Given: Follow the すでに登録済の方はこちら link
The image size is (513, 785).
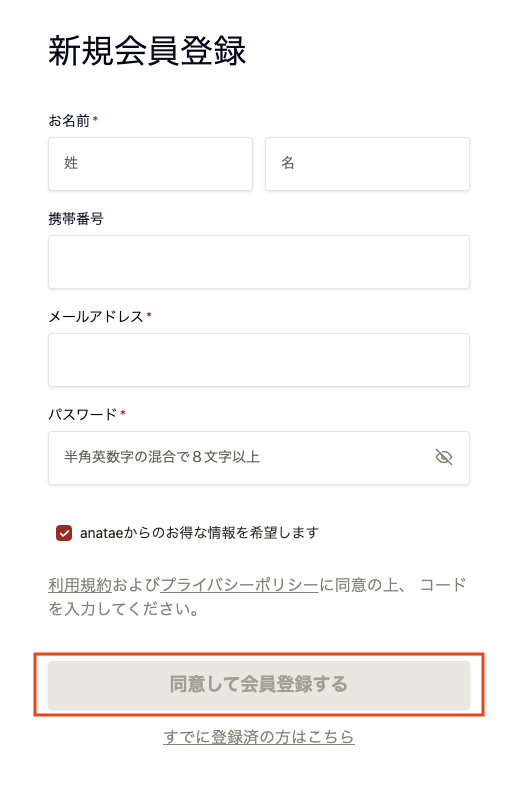Looking at the screenshot, I should tap(259, 737).
